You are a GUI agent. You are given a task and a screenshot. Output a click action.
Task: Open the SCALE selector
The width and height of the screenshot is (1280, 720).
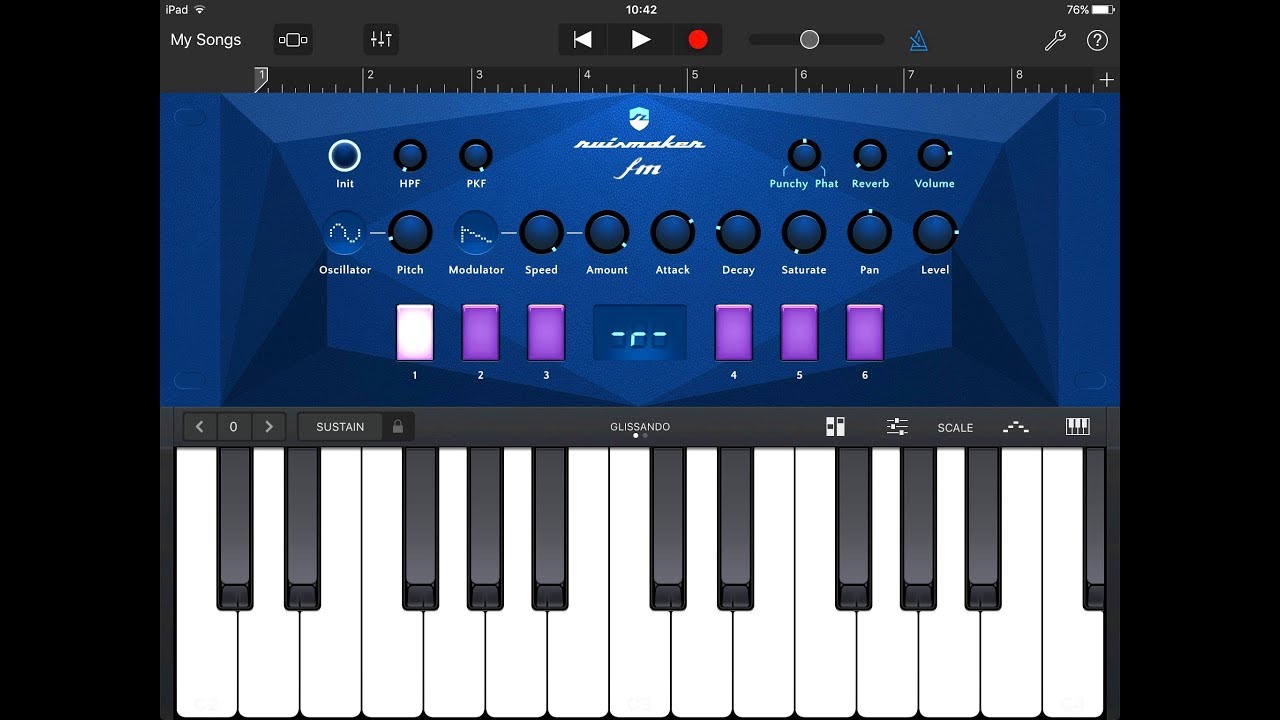(x=955, y=428)
